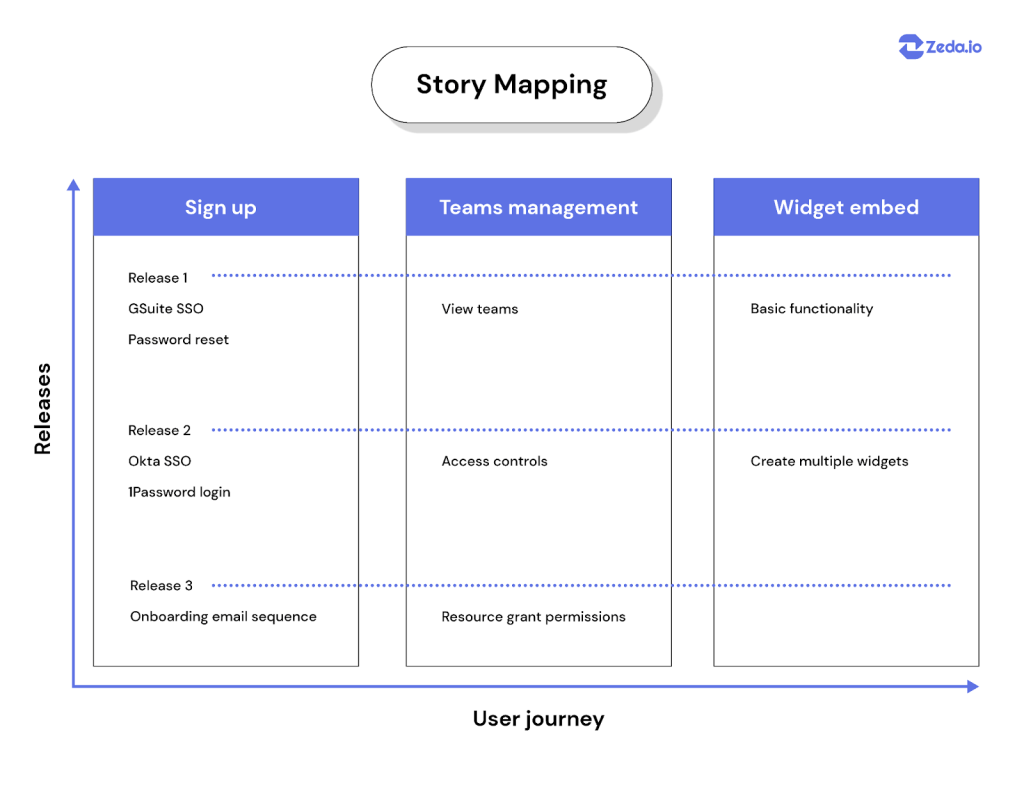Click the Zeda.io logo
1024x787 pixels.
[x=940, y=46]
